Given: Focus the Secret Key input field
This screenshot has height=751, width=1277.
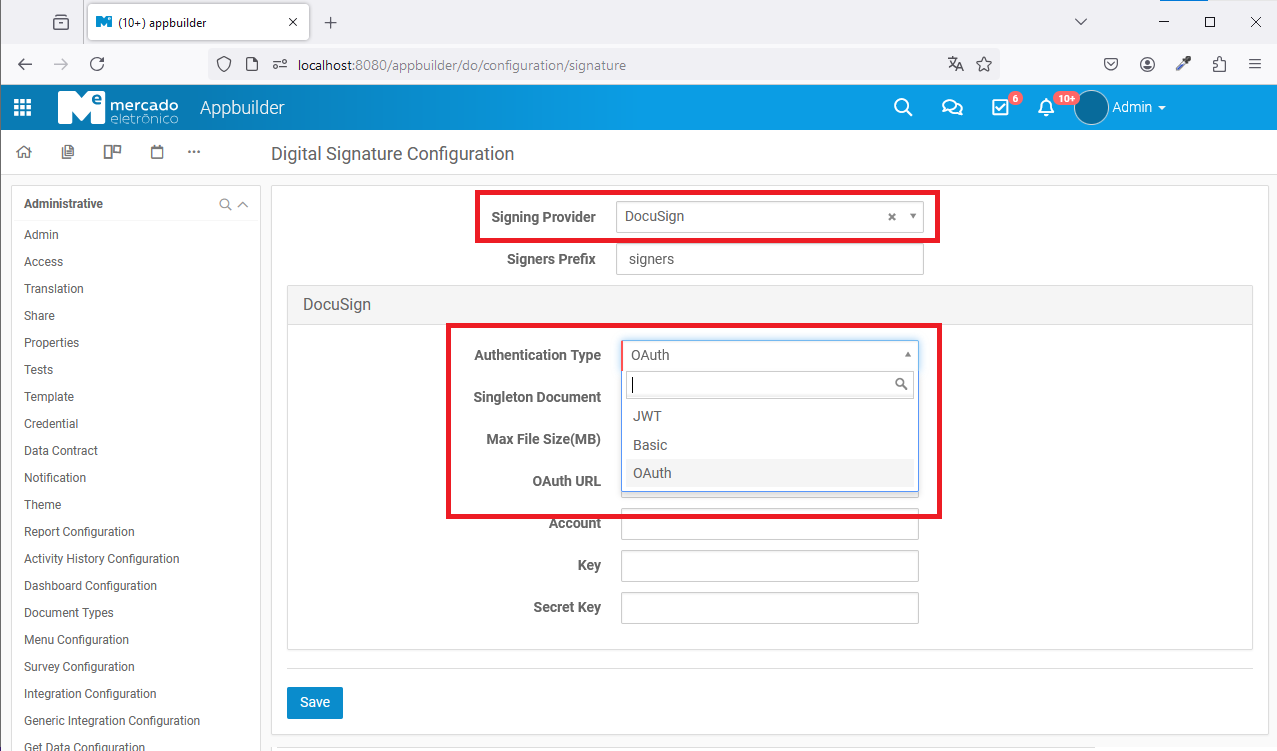Looking at the screenshot, I should pyautogui.click(x=769, y=608).
